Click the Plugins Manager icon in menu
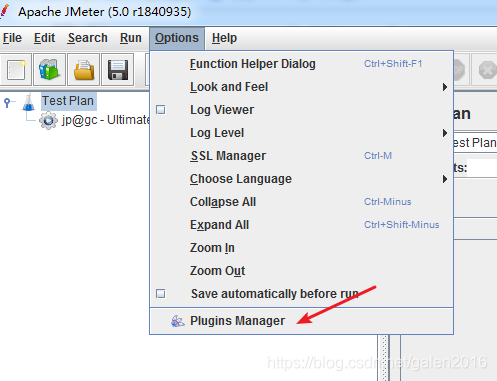The height and width of the screenshot is (381, 497). [x=177, y=321]
